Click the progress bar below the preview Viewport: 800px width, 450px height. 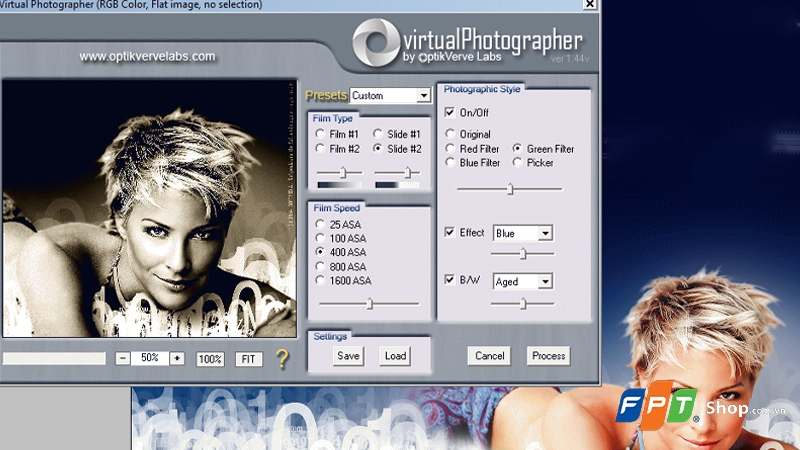tap(54, 358)
